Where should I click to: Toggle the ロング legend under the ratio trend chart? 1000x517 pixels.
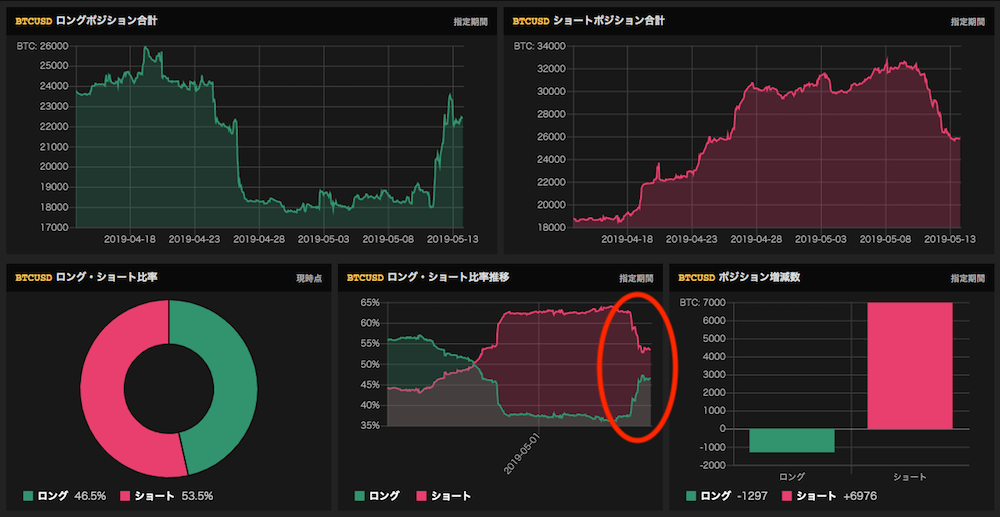(377, 495)
